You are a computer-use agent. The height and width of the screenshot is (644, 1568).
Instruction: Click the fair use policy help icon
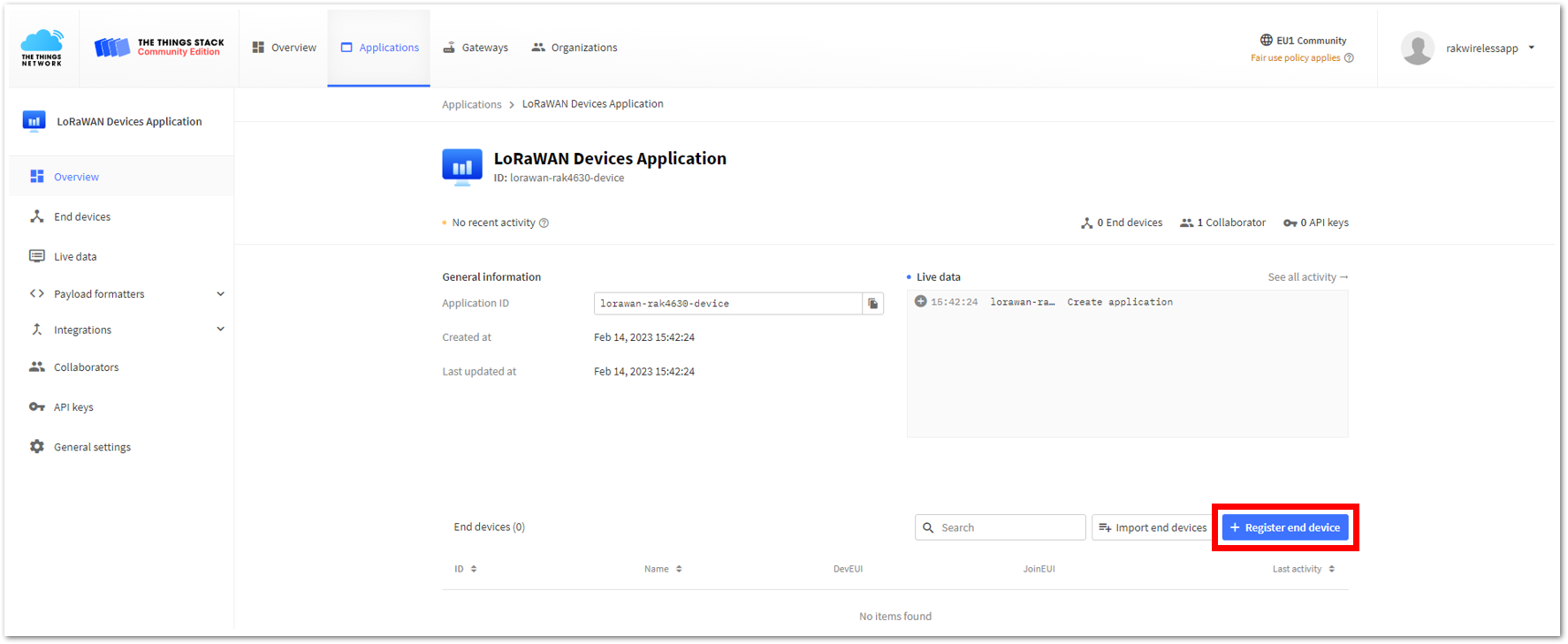click(x=1349, y=58)
